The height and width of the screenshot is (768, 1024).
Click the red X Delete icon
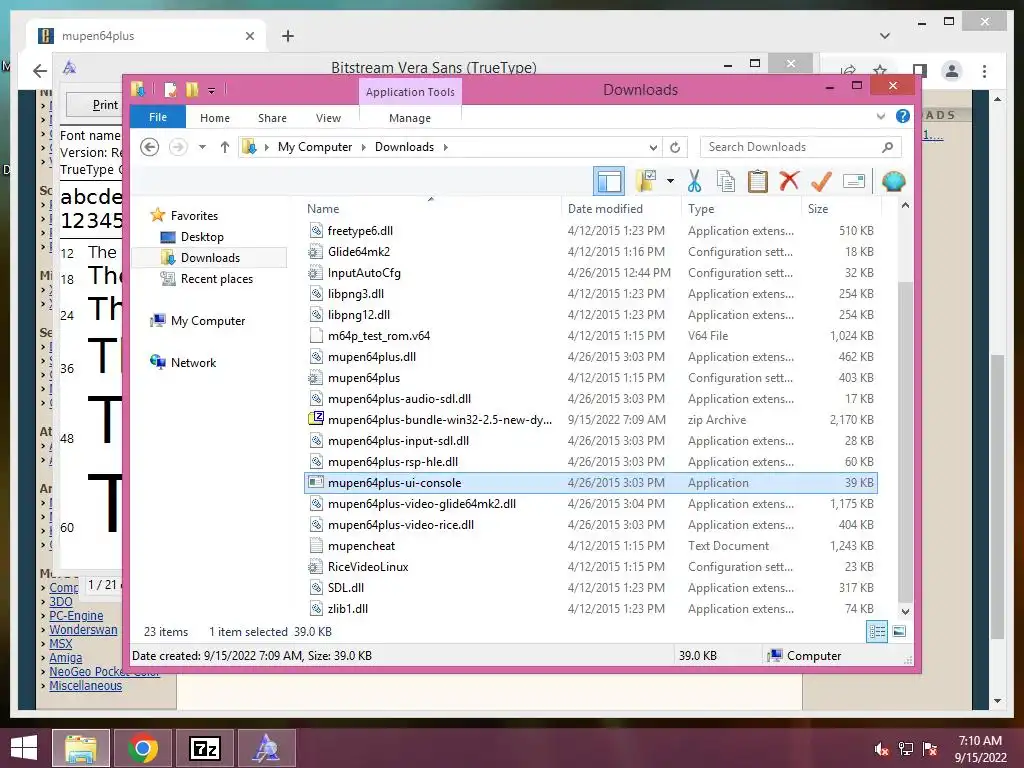(x=789, y=180)
